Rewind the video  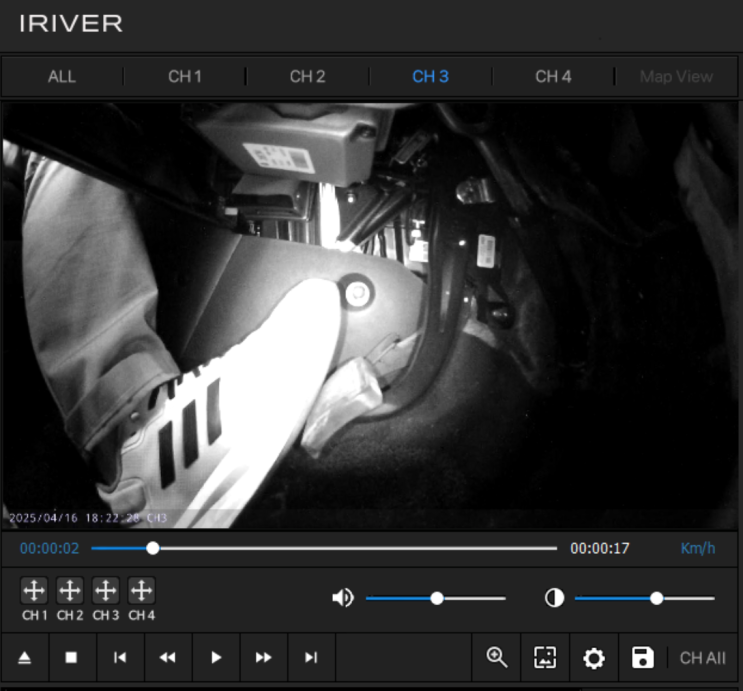[x=167, y=658]
